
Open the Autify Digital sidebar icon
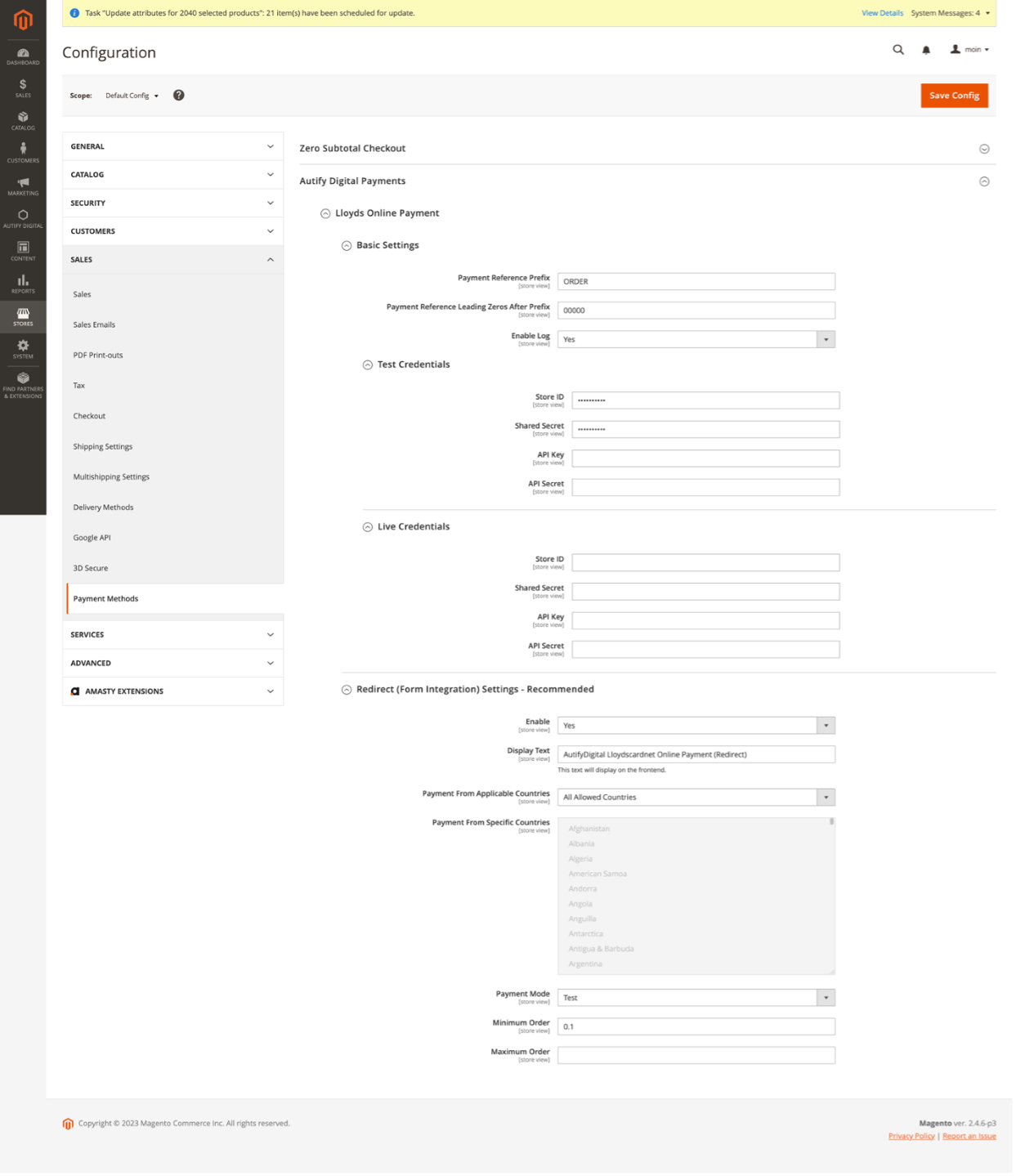tap(23, 219)
